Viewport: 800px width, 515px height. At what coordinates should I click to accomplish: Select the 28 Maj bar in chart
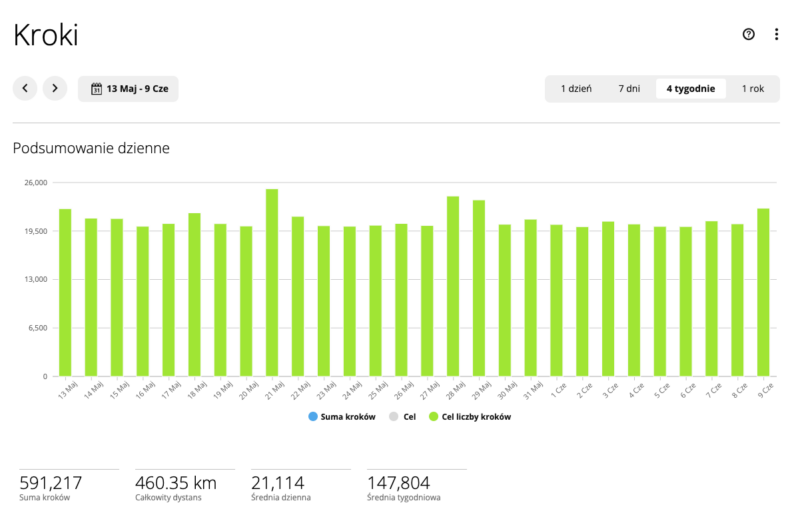pyautogui.click(x=453, y=286)
